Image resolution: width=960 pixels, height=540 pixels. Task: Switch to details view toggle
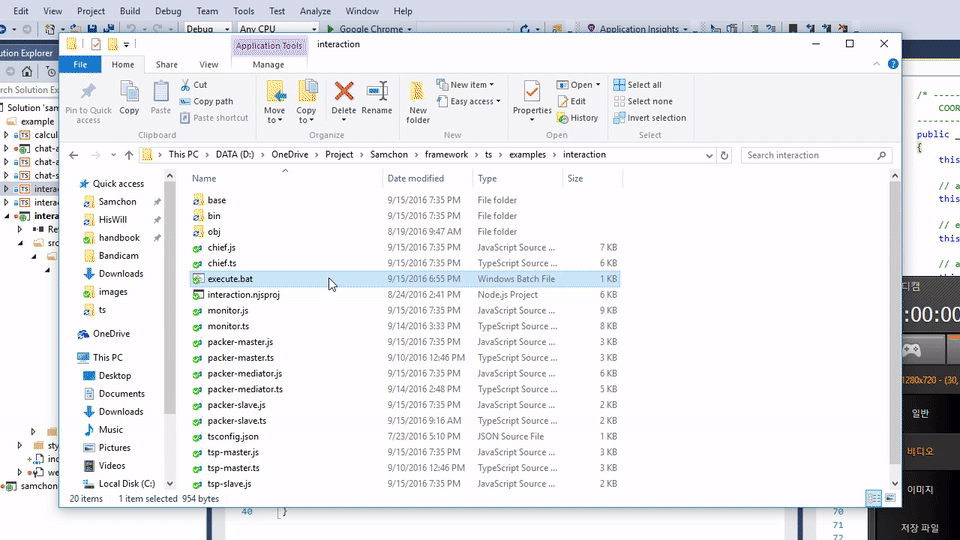tap(874, 498)
